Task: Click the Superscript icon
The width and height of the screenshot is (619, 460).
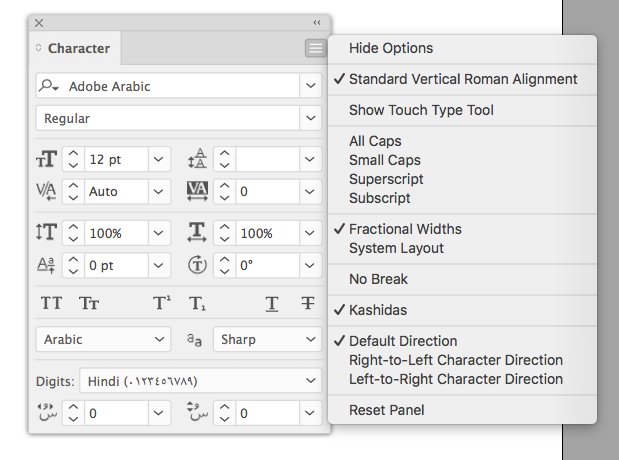Action: click(x=161, y=304)
